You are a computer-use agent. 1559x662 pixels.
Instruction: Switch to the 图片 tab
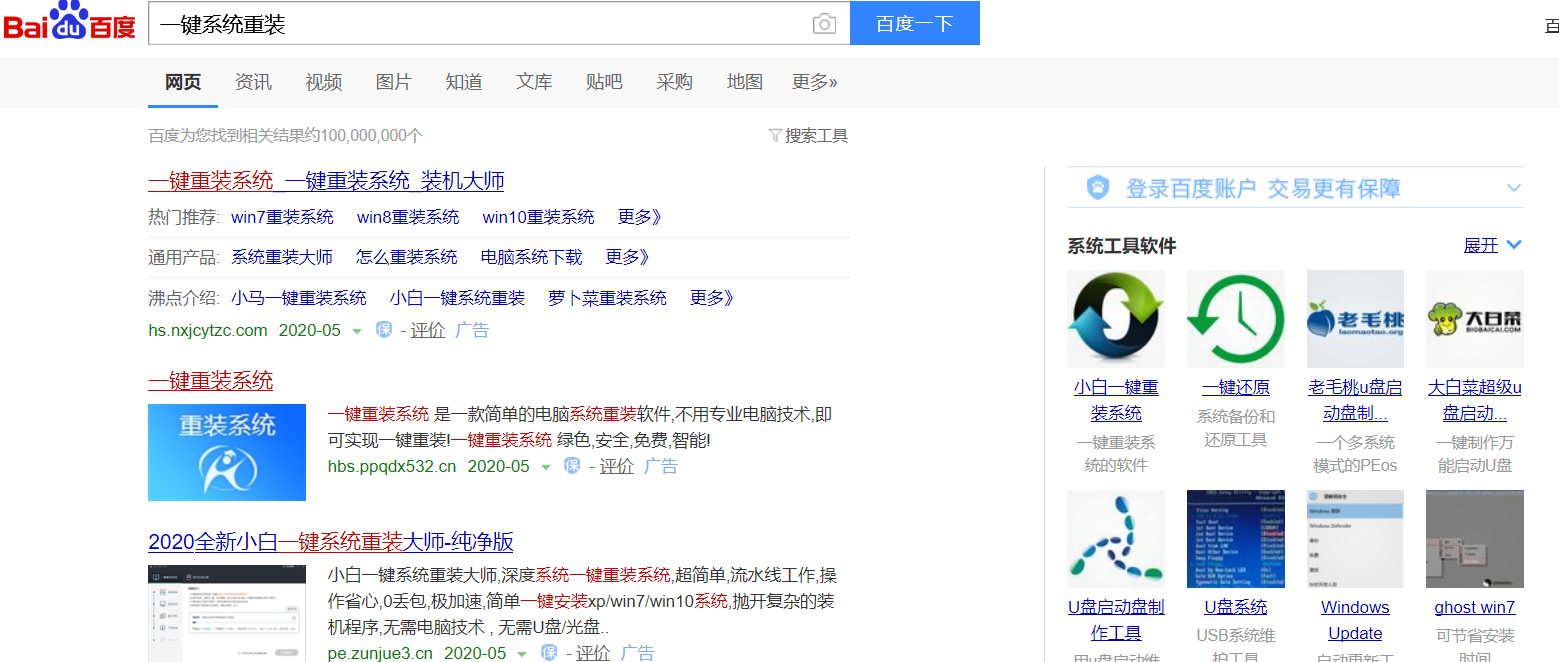point(394,82)
